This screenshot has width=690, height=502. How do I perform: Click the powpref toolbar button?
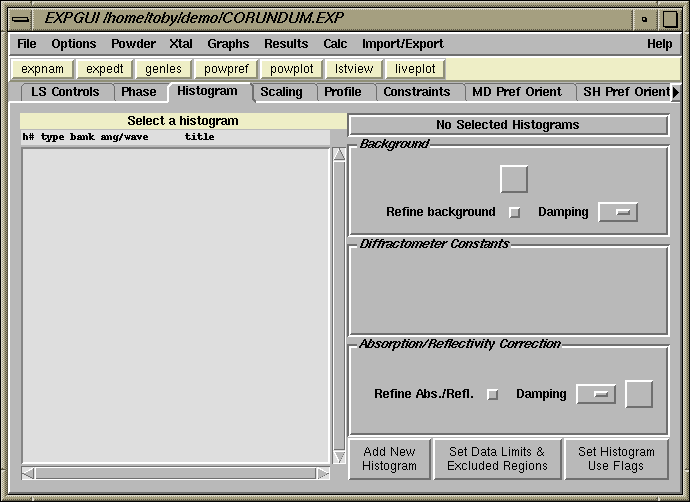click(x=226, y=69)
